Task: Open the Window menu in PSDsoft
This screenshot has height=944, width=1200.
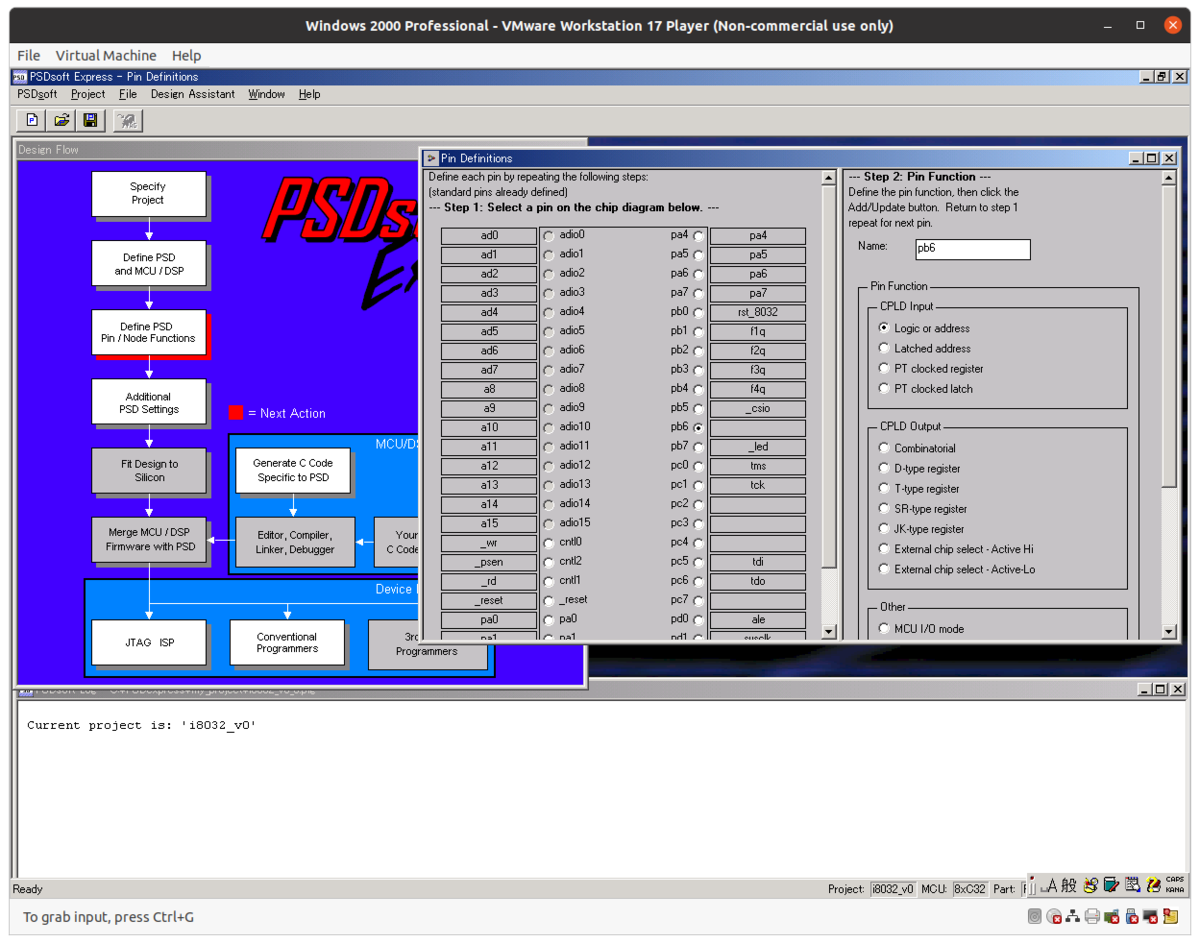Action: coord(267,94)
